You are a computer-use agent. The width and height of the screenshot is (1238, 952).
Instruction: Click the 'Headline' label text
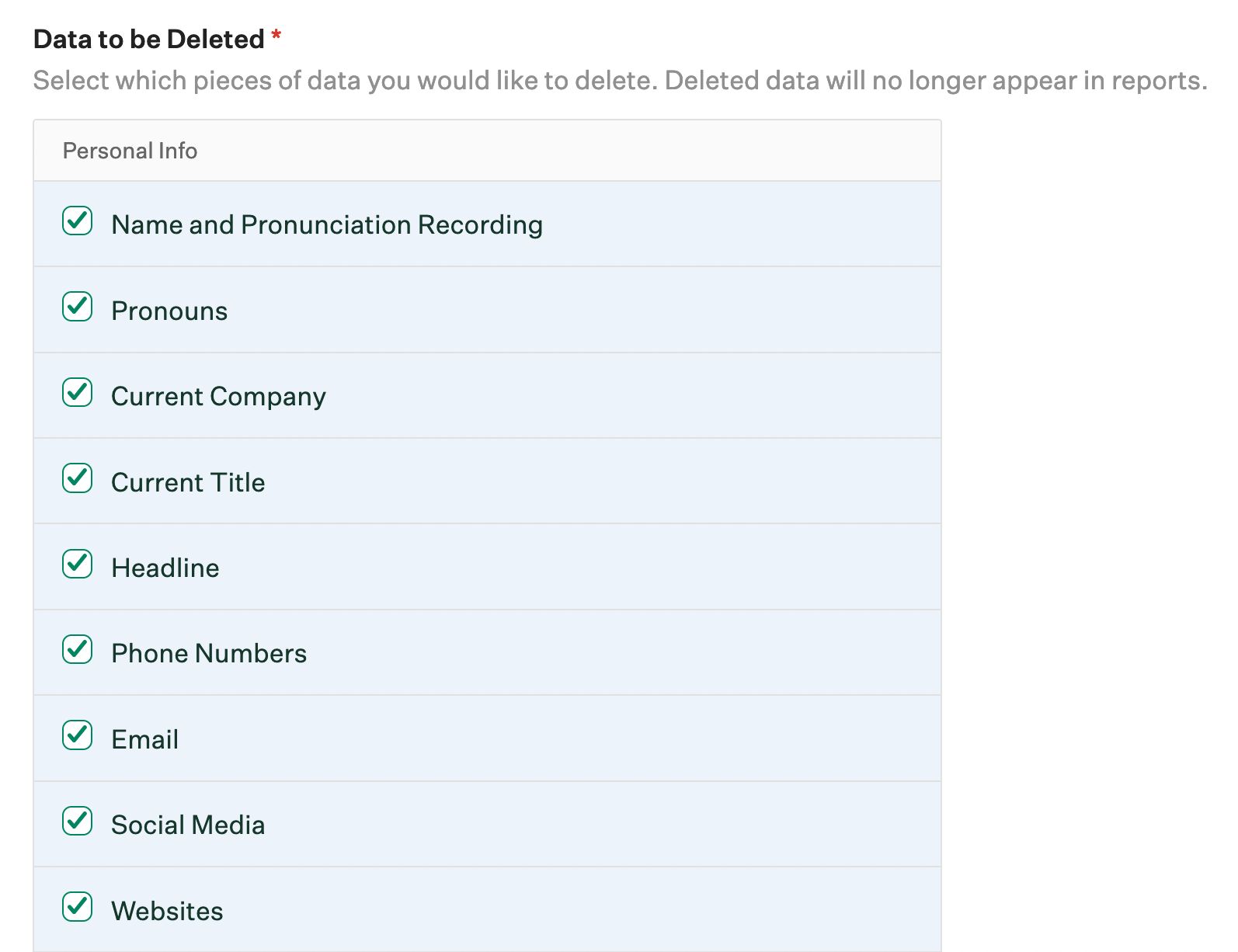pyautogui.click(x=165, y=568)
